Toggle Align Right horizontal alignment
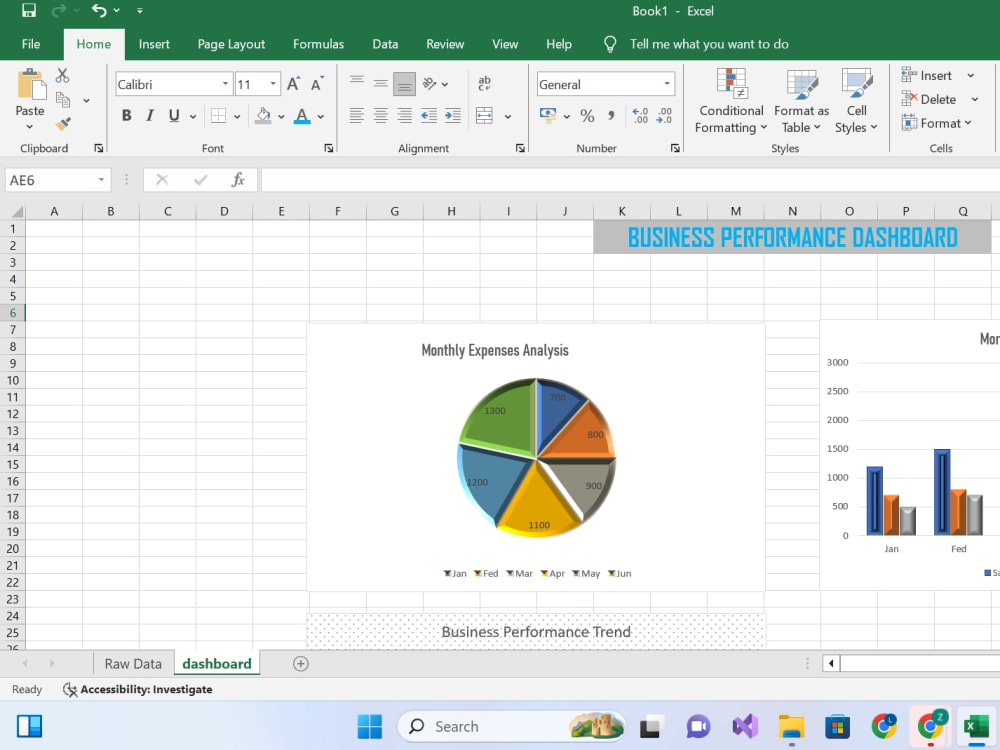This screenshot has width=1000, height=750. [404, 116]
